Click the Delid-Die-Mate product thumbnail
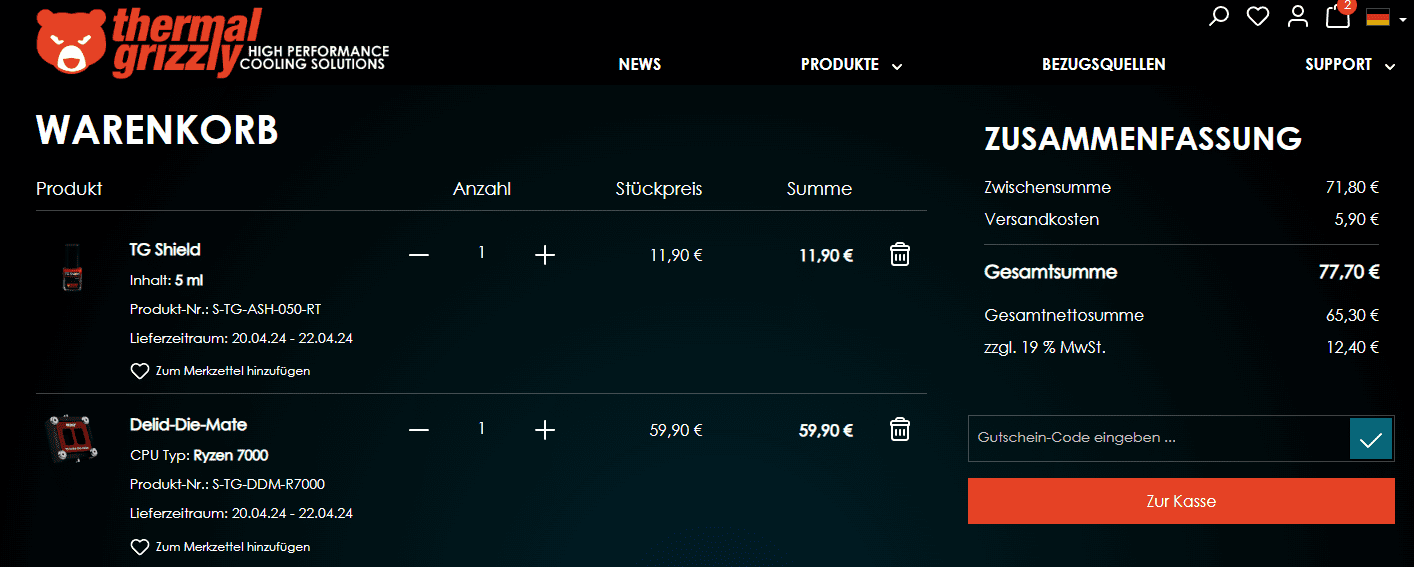 click(x=72, y=440)
